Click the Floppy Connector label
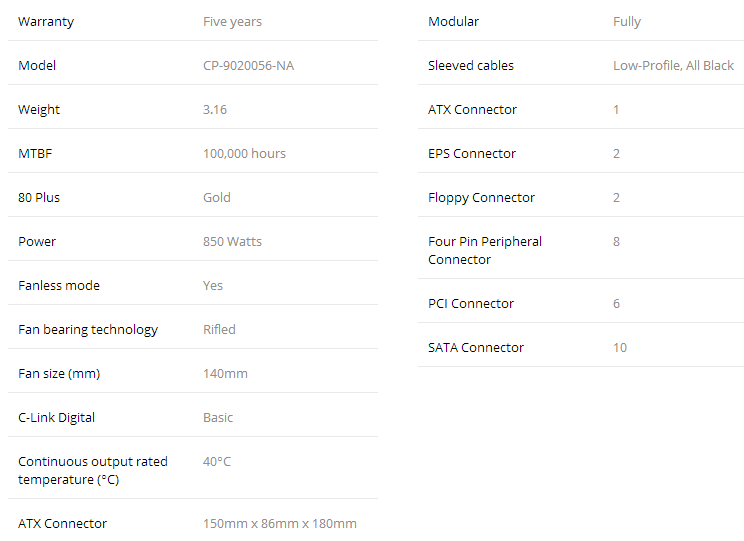 tap(481, 198)
